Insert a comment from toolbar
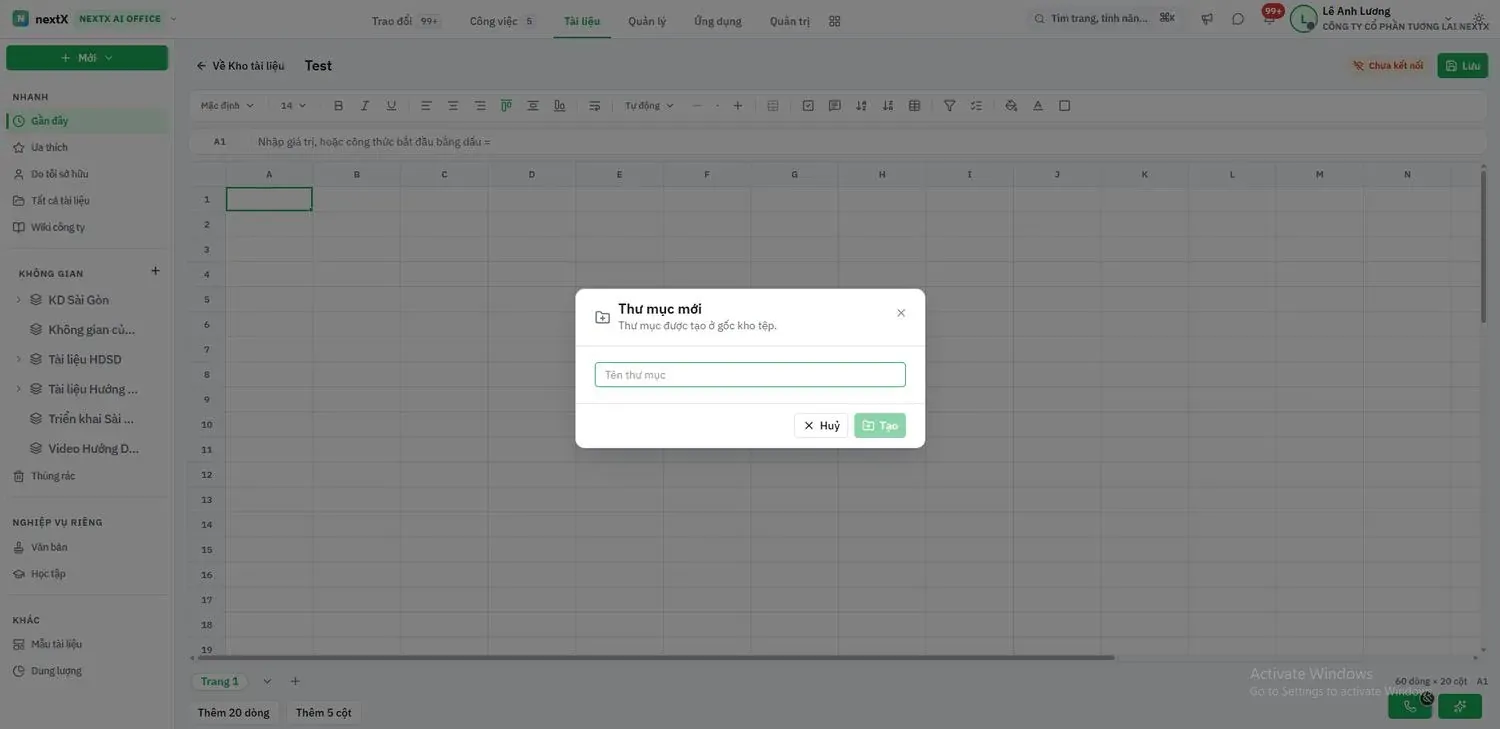 click(x=835, y=106)
